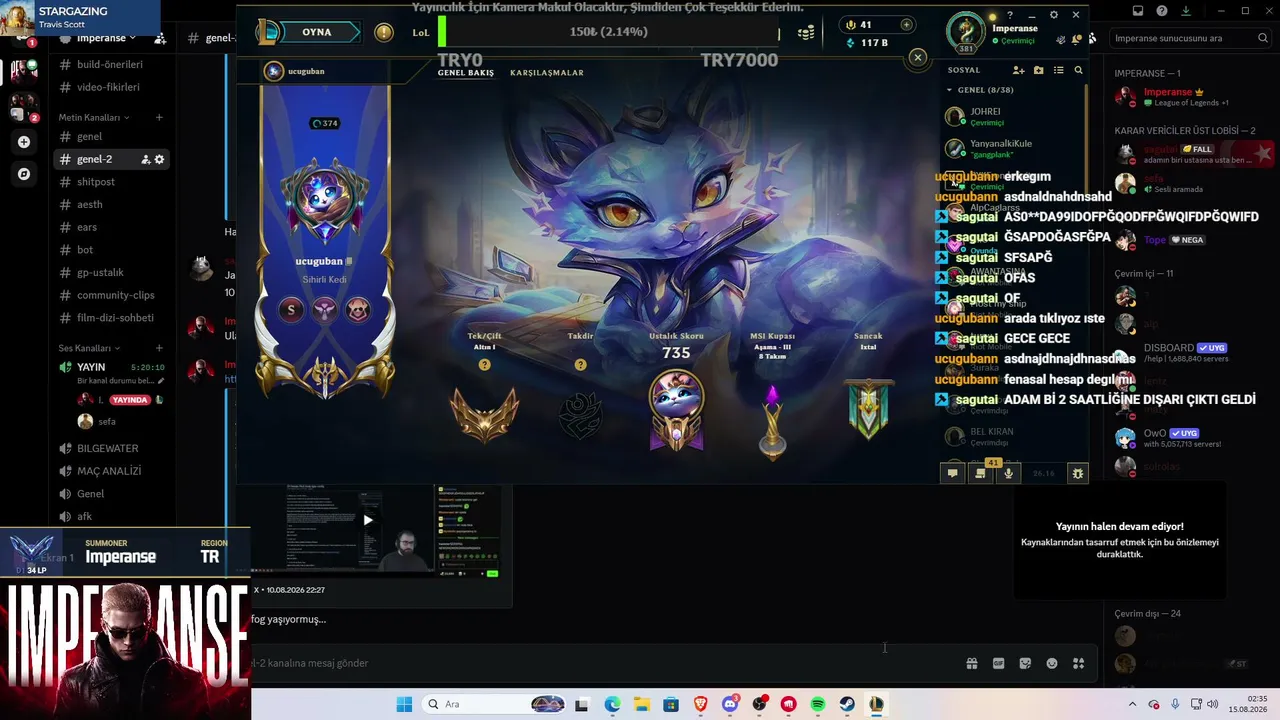Open the League chat bubble icon
This screenshot has height=720, width=1280.
[x=952, y=473]
